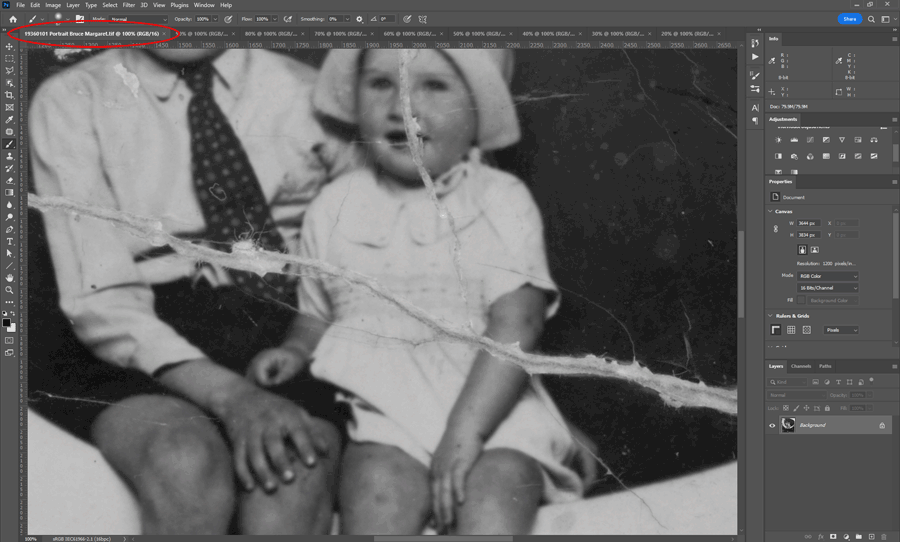Pick the Clone Stamp tool
This screenshot has height=542, width=900.
[10, 156]
